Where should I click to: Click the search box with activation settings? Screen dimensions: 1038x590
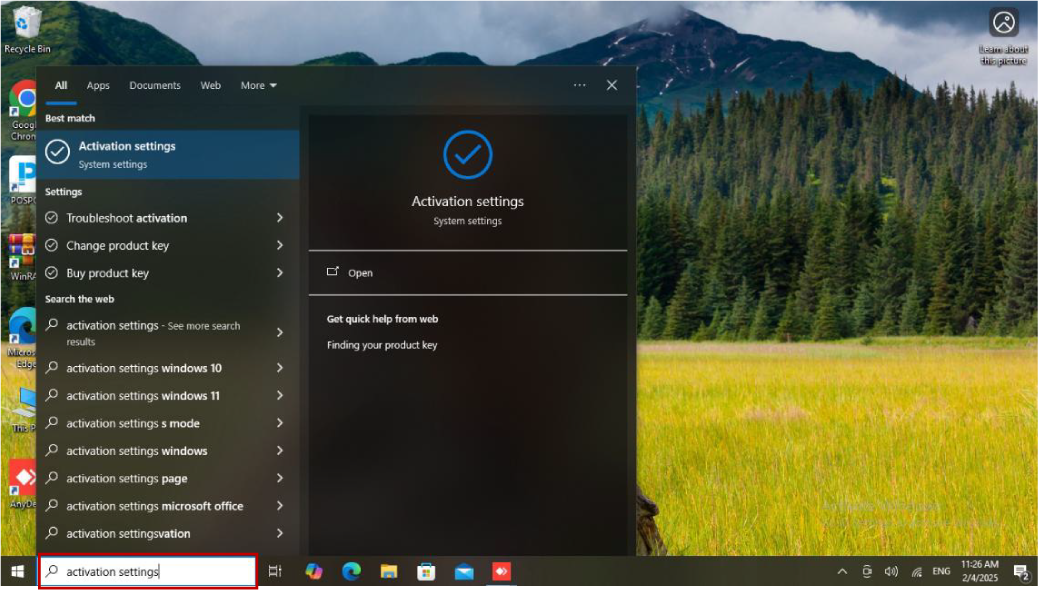pos(150,572)
